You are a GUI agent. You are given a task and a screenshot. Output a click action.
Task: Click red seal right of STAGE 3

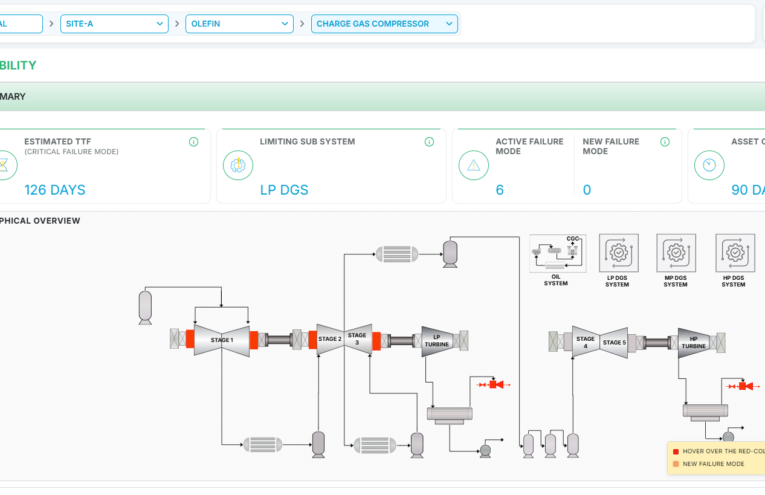pyautogui.click(x=376, y=341)
